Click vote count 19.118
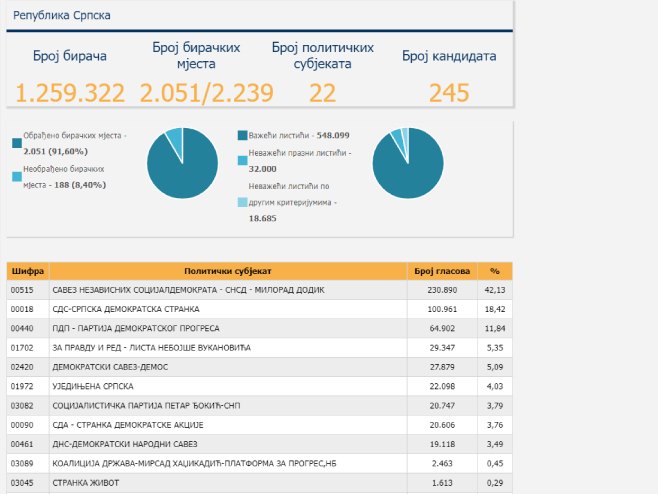Screen dimensions: 658x494 click(x=442, y=444)
